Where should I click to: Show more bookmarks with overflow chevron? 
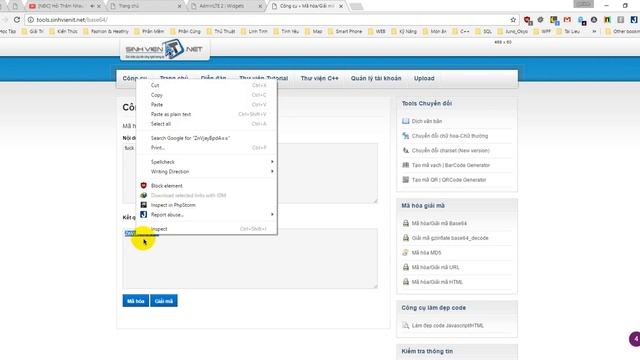click(594, 31)
